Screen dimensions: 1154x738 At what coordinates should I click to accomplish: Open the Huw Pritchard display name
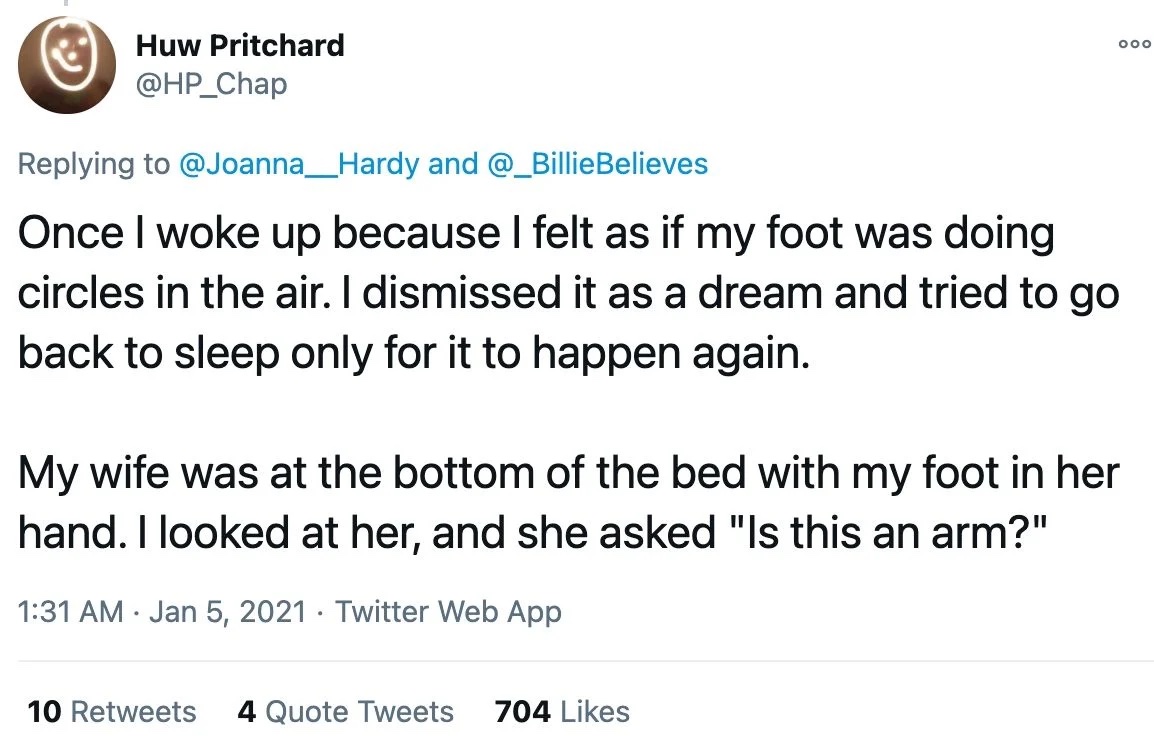pyautogui.click(x=240, y=46)
